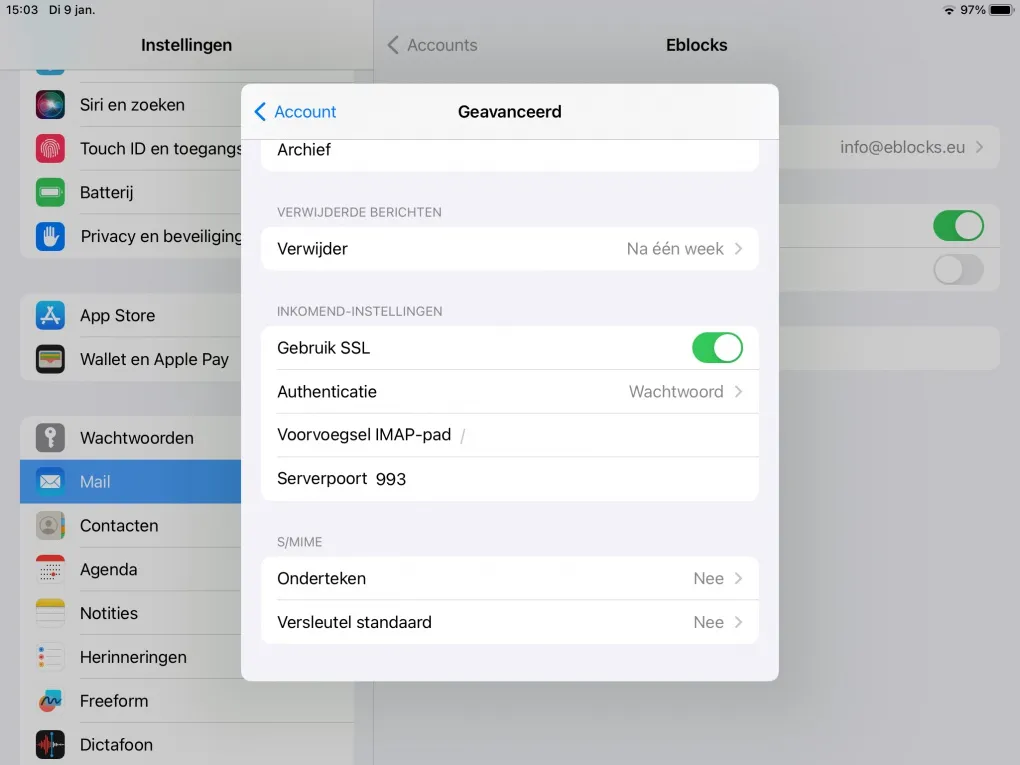This screenshot has width=1020, height=765.
Task: Disable the Gebruik SSL switch
Action: [717, 348]
